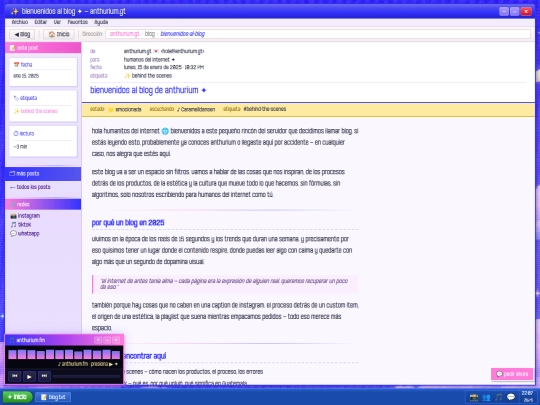Close the anthurium.fm player window
This screenshot has width=540, height=405.
pyautogui.click(x=116, y=340)
